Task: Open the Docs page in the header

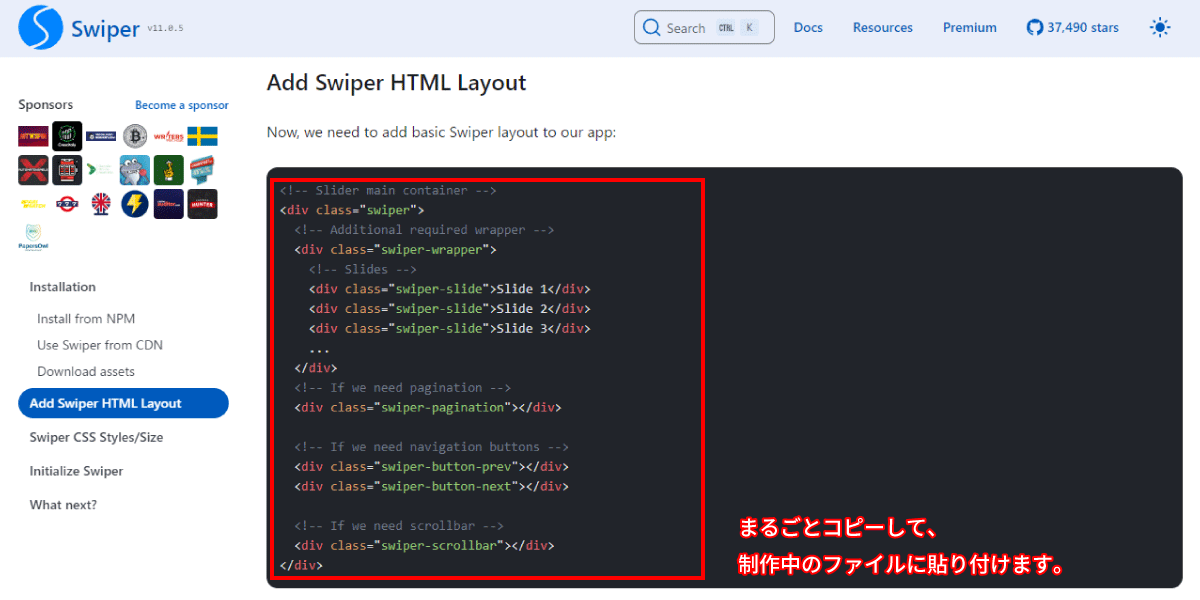Action: click(808, 28)
